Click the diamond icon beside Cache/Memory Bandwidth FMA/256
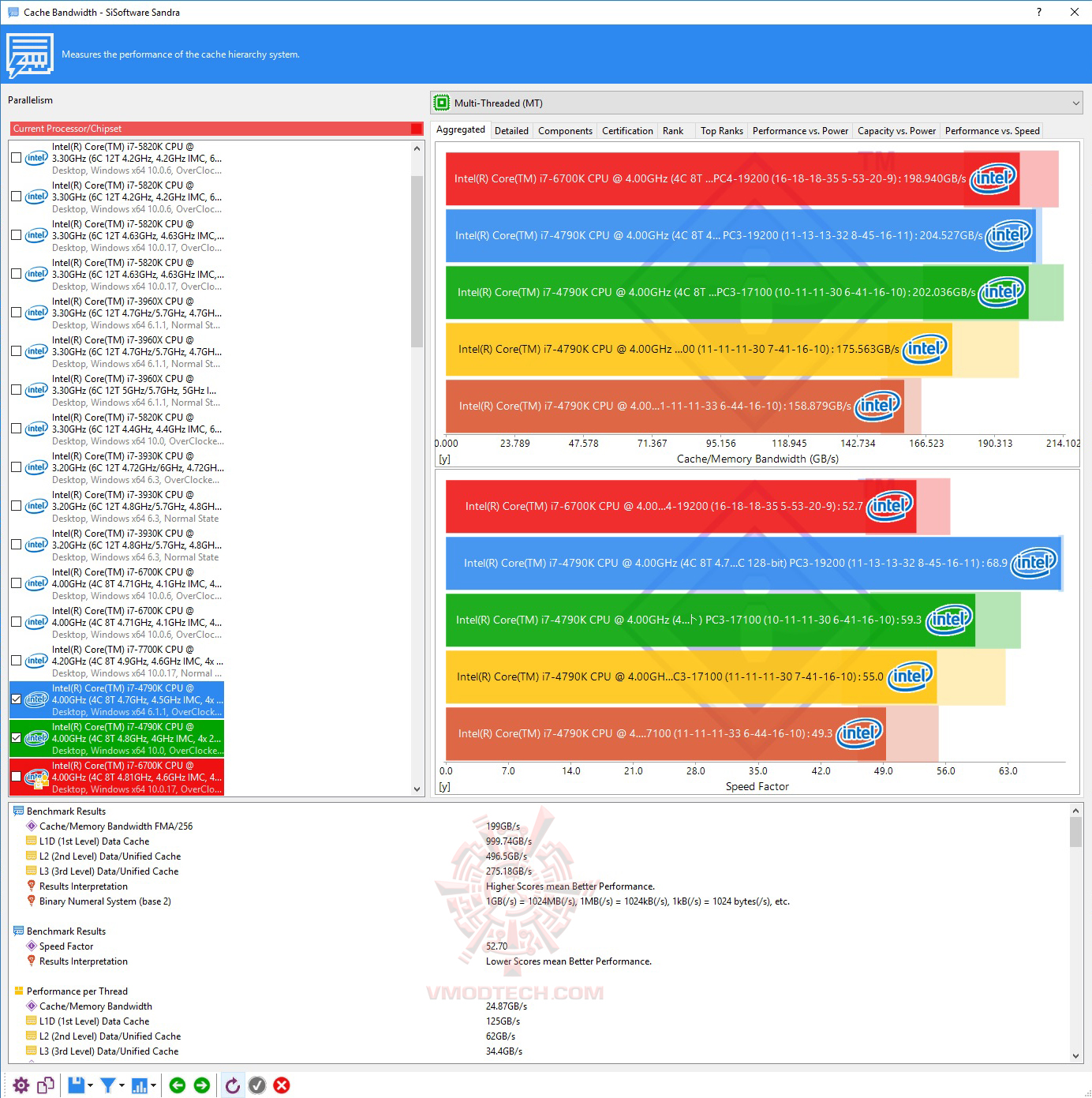Image resolution: width=1092 pixels, height=1098 pixels. (x=32, y=826)
